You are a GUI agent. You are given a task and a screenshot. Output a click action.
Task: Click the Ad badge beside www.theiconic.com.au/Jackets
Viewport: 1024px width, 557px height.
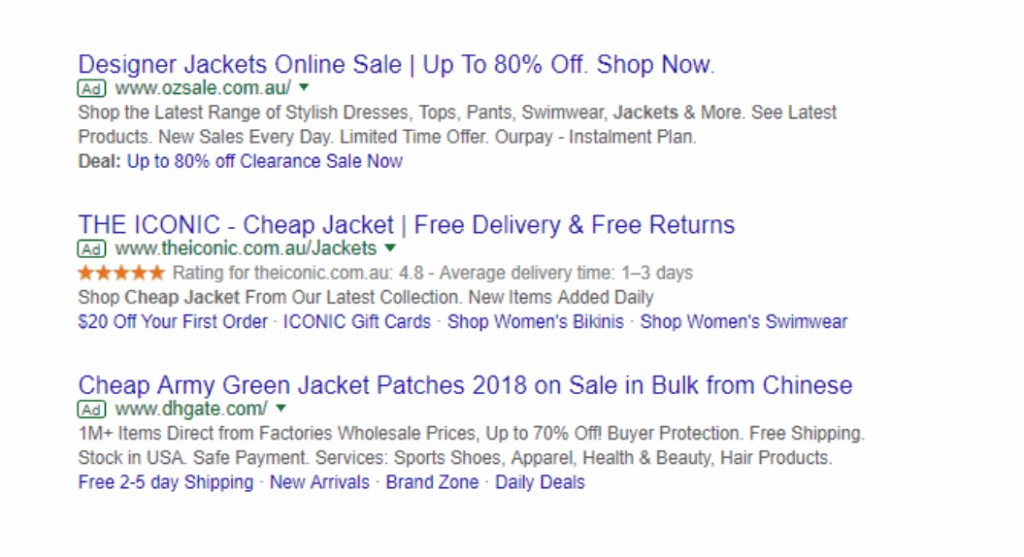point(91,249)
